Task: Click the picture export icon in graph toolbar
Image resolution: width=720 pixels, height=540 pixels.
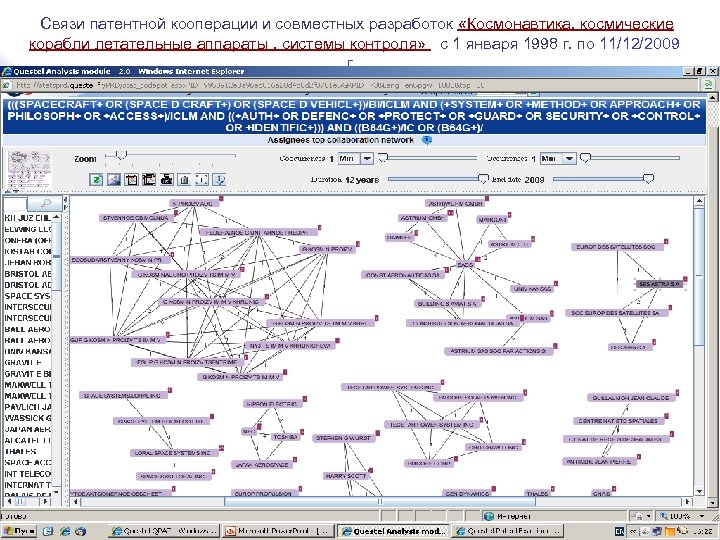Action: (113, 180)
